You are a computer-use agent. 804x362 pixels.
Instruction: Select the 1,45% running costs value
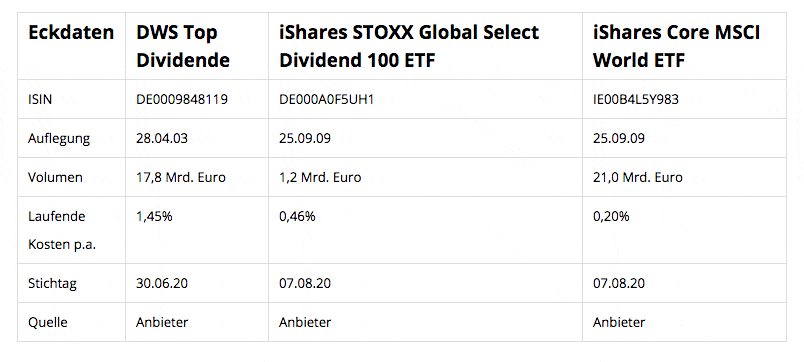154,216
